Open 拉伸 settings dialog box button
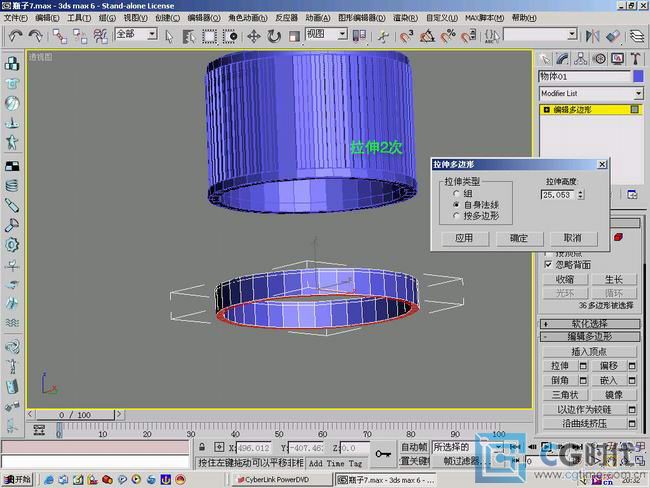This screenshot has width=650, height=488. (x=583, y=366)
